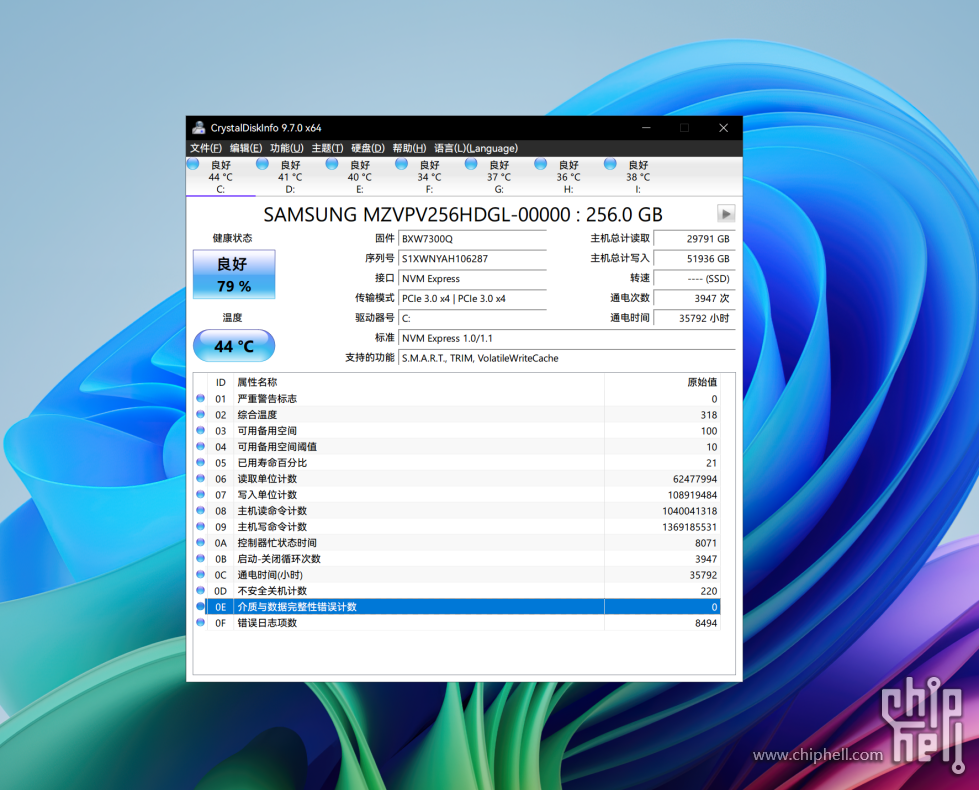The width and height of the screenshot is (979, 790).
Task: Select the 可用备用空间阈值 attribute row
Action: coord(463,447)
